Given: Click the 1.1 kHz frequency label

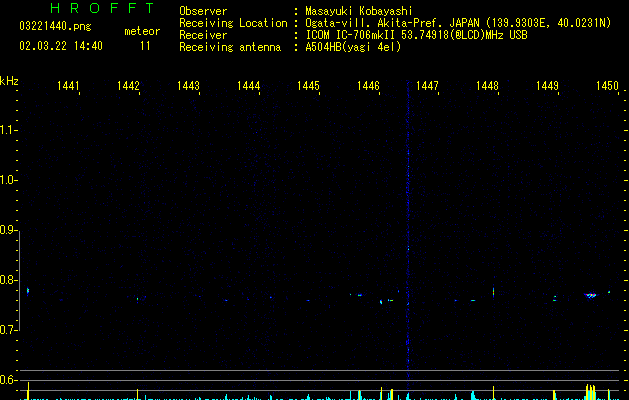Looking at the screenshot, I should pyautogui.click(x=8, y=130).
